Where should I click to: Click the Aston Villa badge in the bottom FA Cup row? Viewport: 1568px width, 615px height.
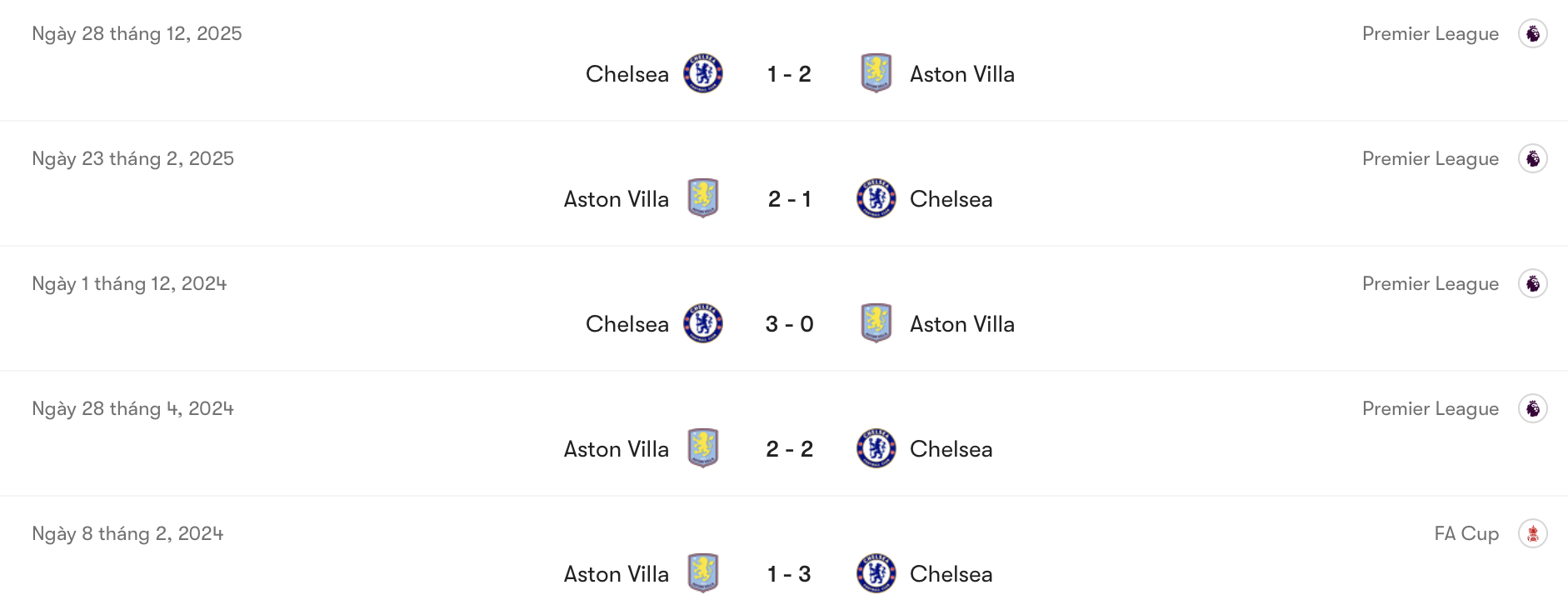tap(702, 573)
